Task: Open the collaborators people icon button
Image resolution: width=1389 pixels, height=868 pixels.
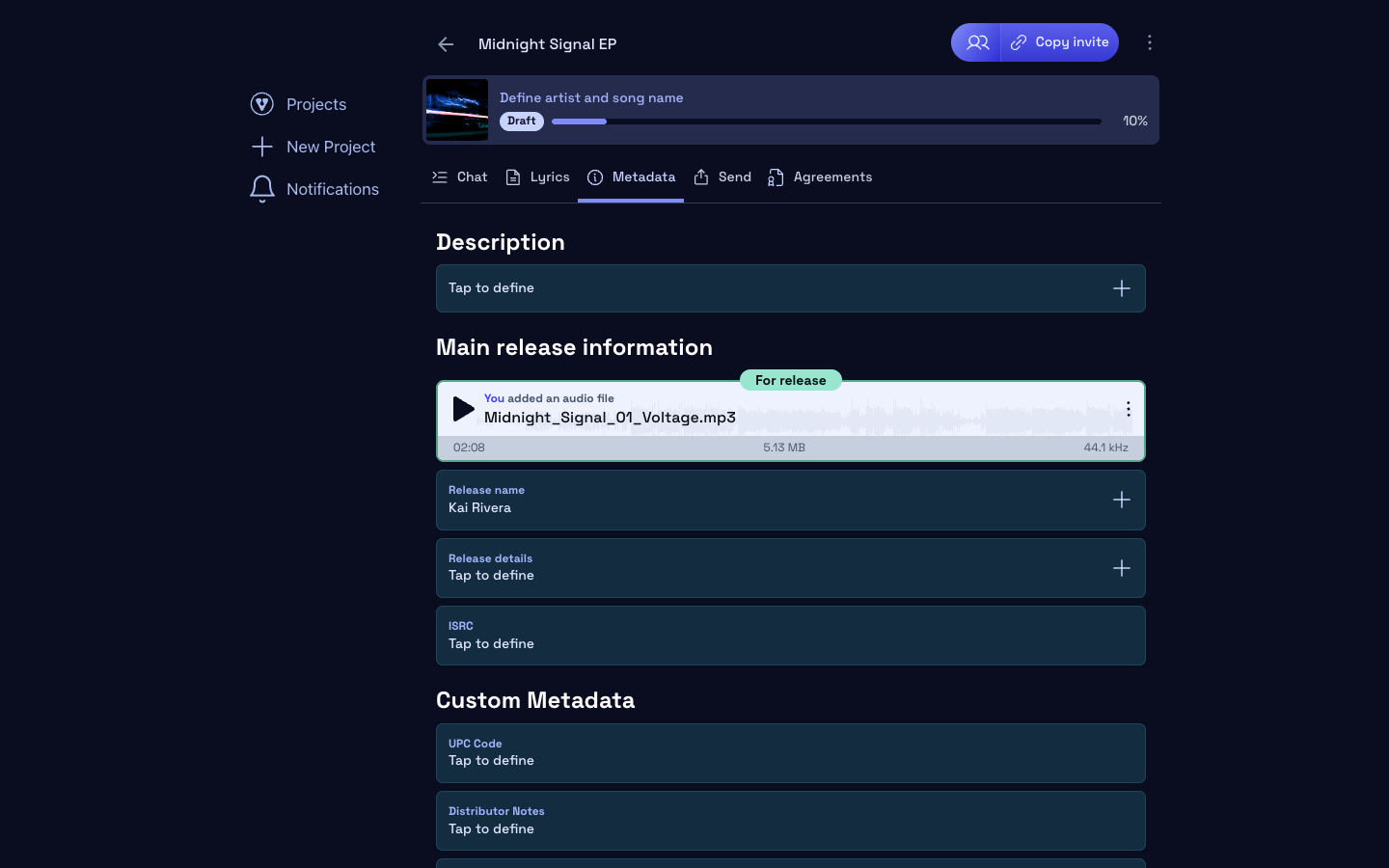Action: 976,42
